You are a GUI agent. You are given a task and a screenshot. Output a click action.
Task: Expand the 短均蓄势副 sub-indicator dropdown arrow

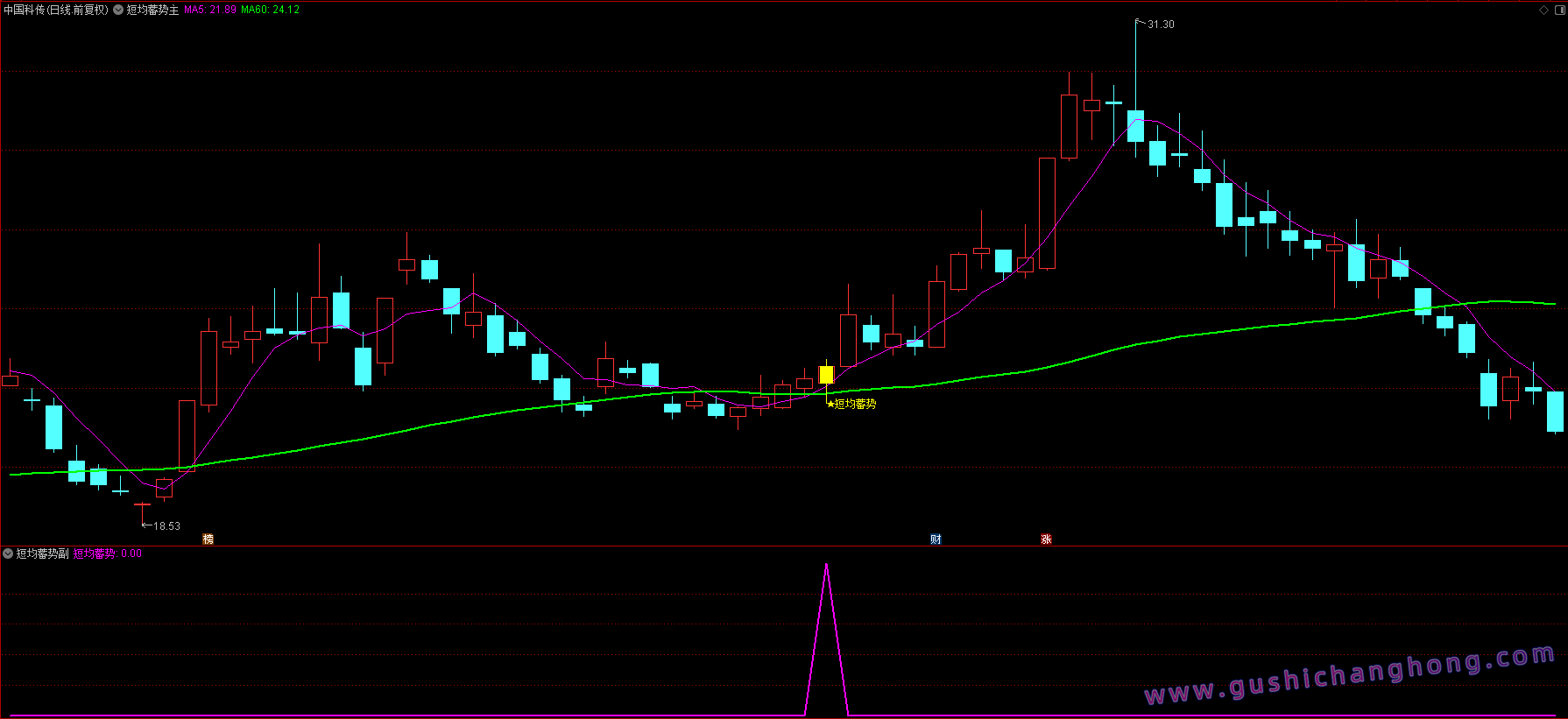click(8, 553)
